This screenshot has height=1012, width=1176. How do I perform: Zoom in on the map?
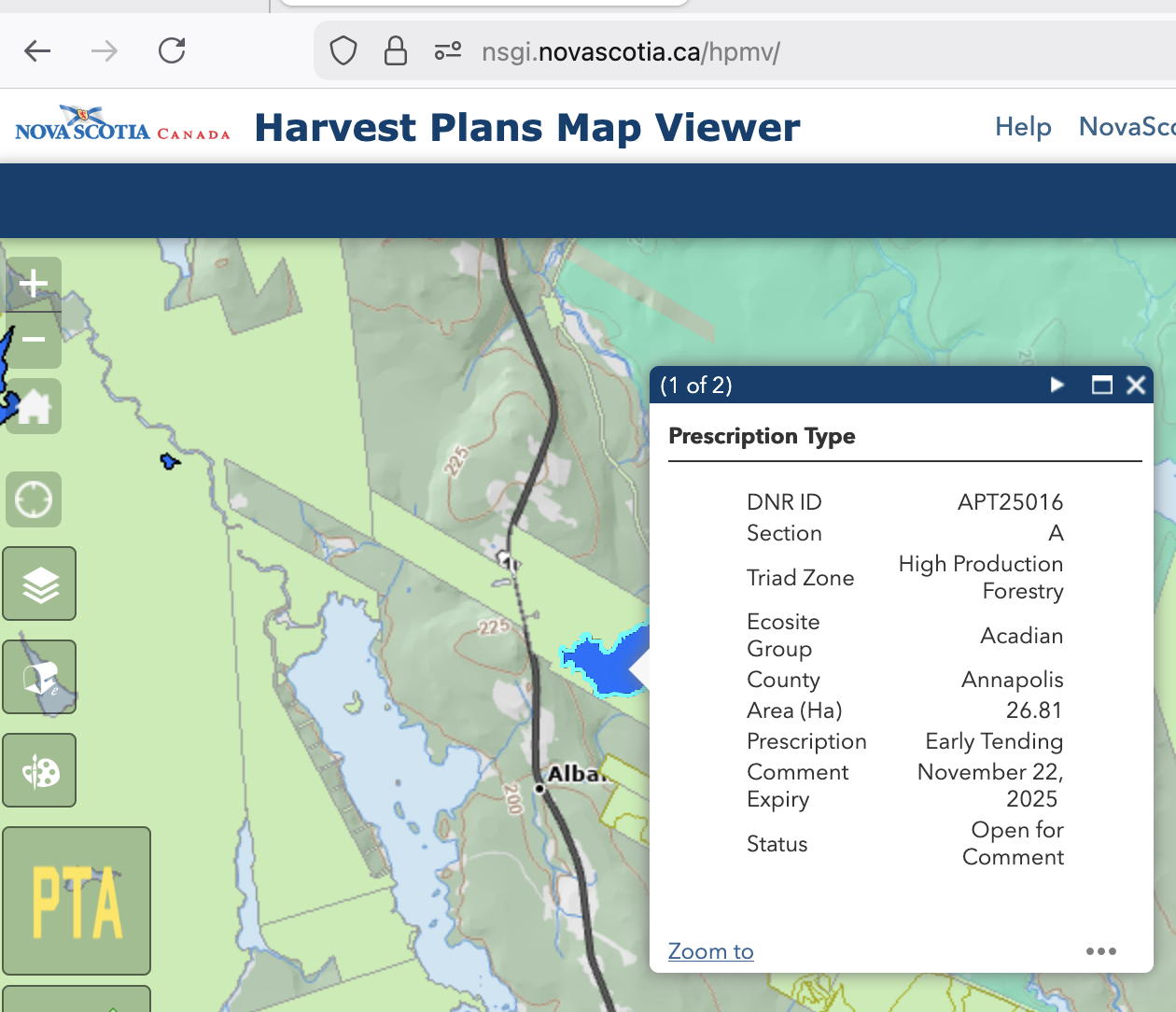tap(34, 284)
